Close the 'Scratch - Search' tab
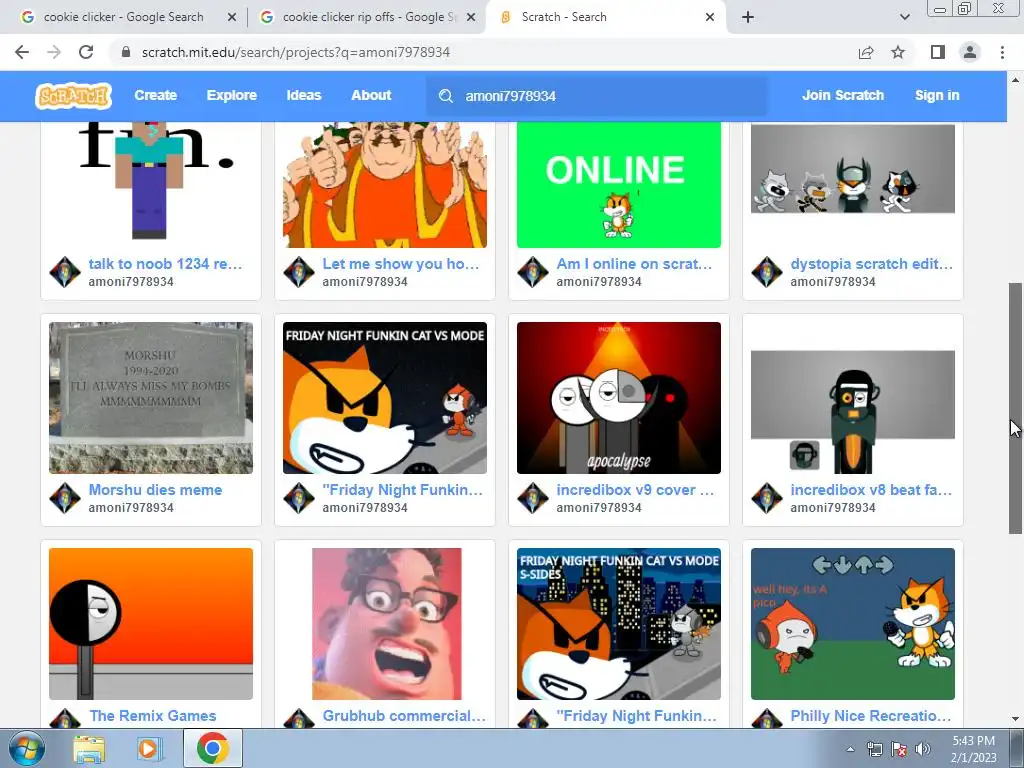This screenshot has height=768, width=1024. 710,17
